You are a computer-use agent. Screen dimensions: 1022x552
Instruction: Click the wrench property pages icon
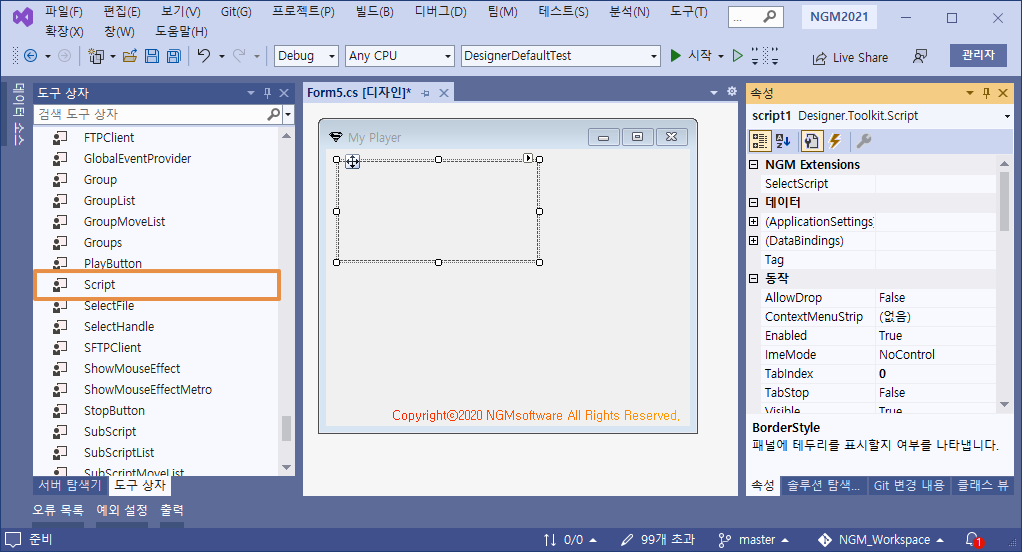click(864, 141)
